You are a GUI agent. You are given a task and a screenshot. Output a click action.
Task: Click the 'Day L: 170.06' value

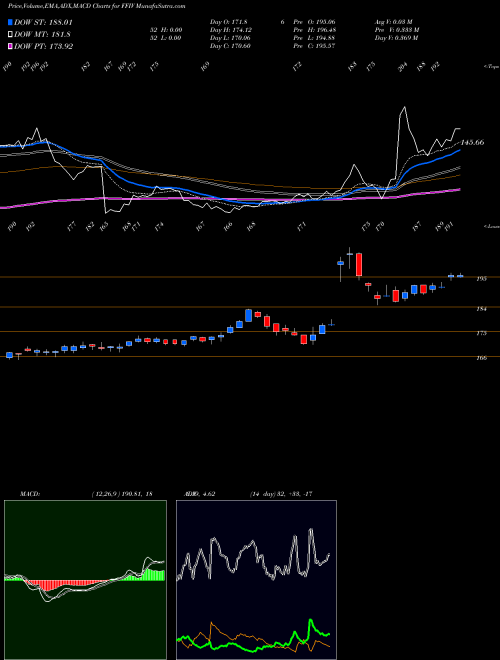click(x=231, y=38)
